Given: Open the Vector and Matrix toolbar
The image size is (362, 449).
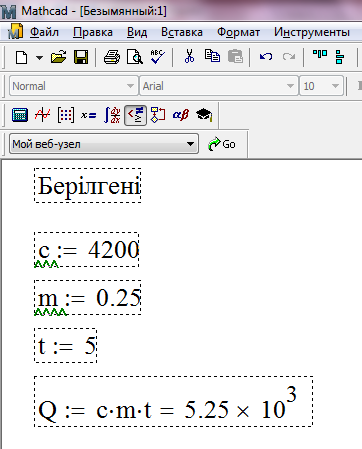Looking at the screenshot, I should [66, 115].
